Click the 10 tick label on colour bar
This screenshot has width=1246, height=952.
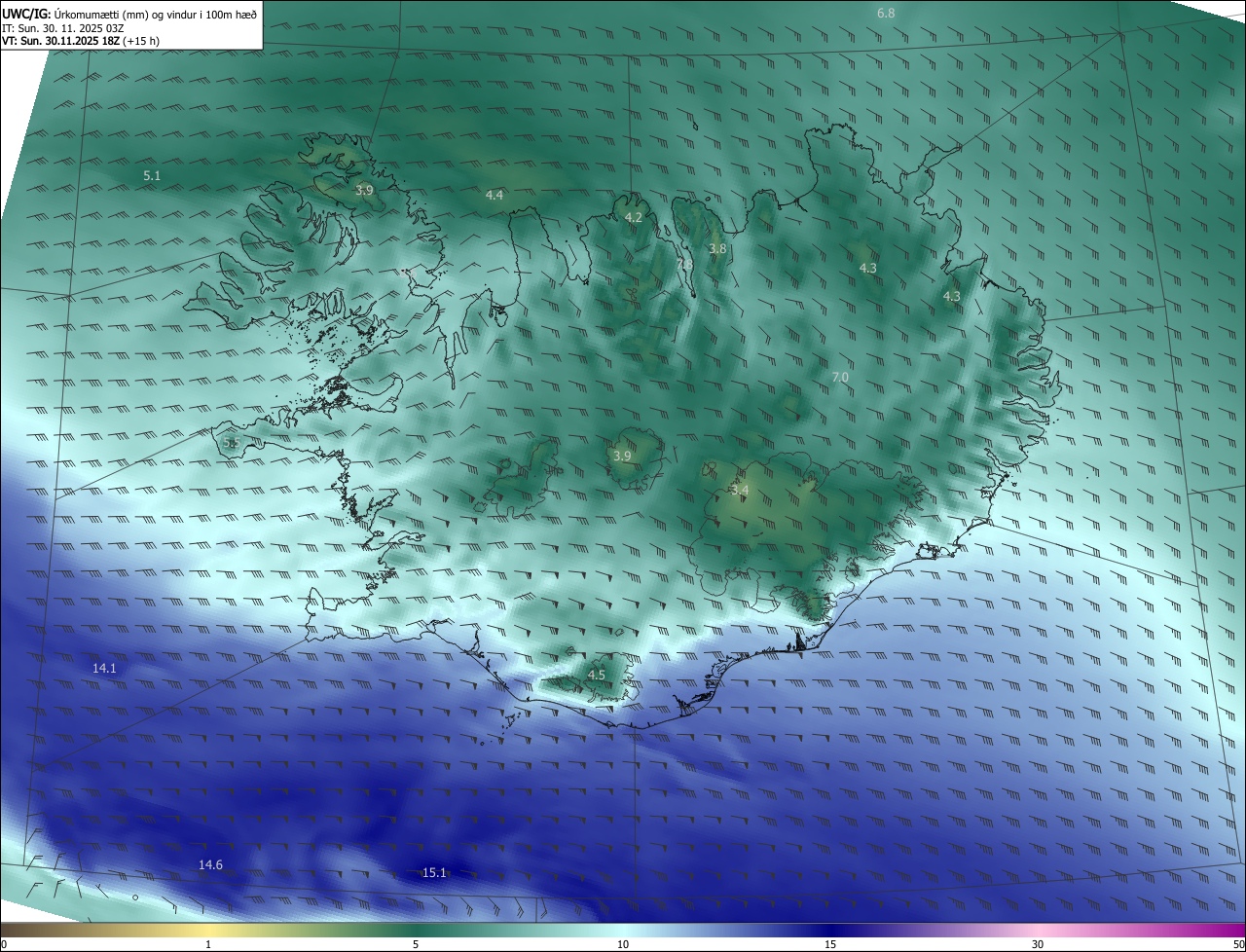623,944
